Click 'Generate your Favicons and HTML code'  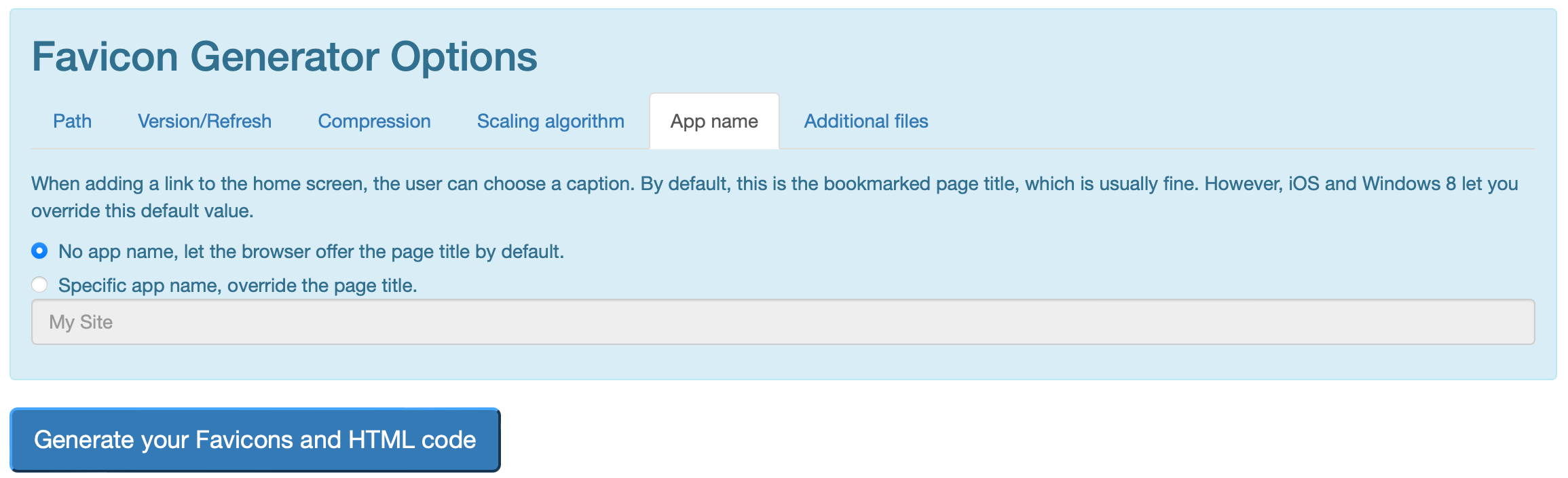(x=255, y=440)
